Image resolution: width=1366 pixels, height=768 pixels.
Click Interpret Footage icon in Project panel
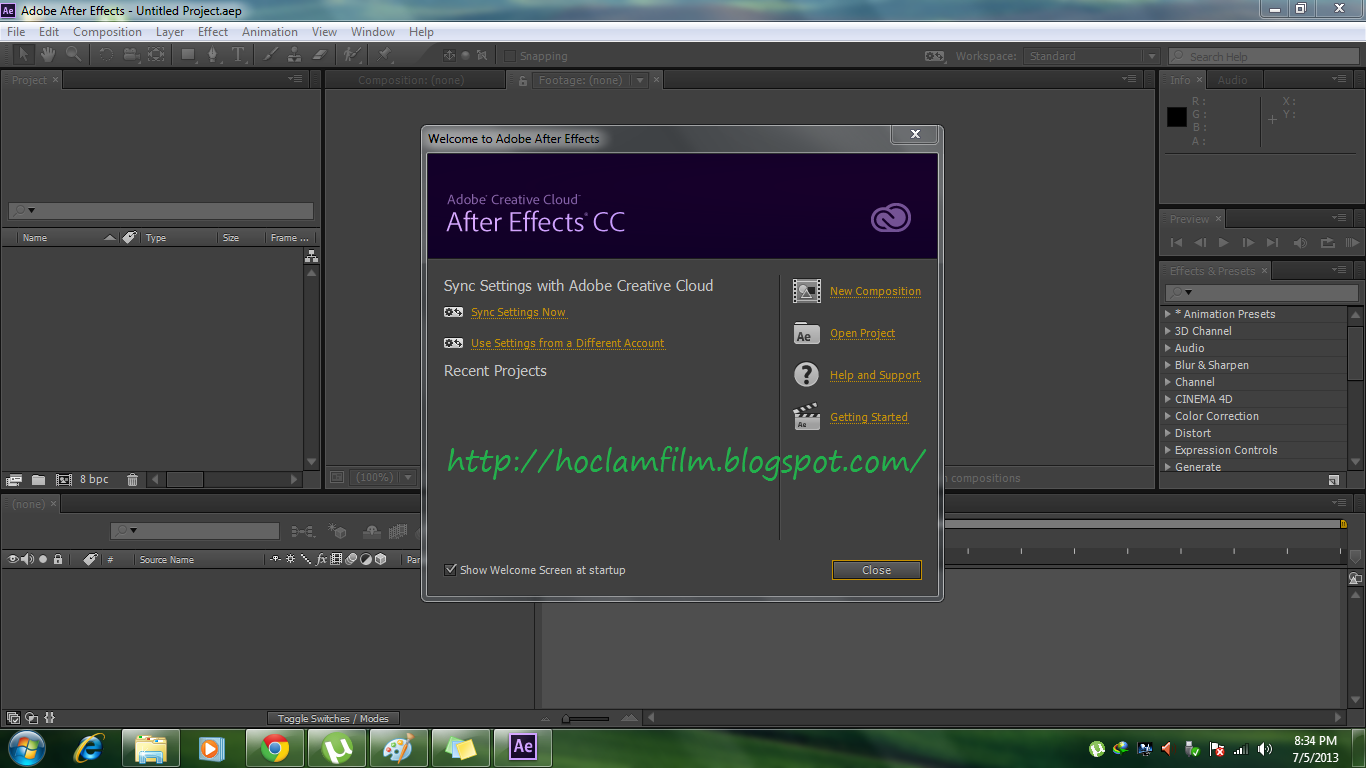[x=14, y=480]
